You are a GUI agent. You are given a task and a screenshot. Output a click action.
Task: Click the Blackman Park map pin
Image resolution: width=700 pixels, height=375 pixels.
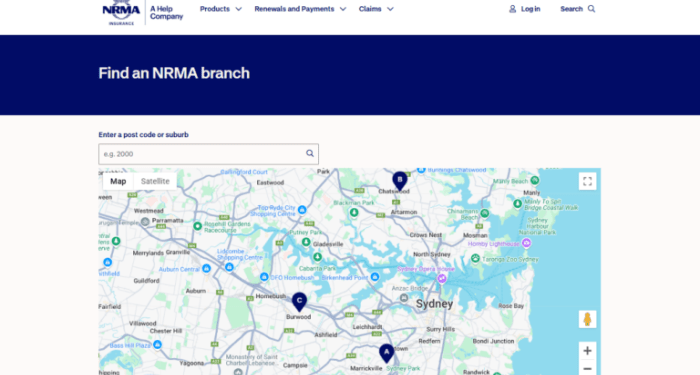tap(354, 212)
